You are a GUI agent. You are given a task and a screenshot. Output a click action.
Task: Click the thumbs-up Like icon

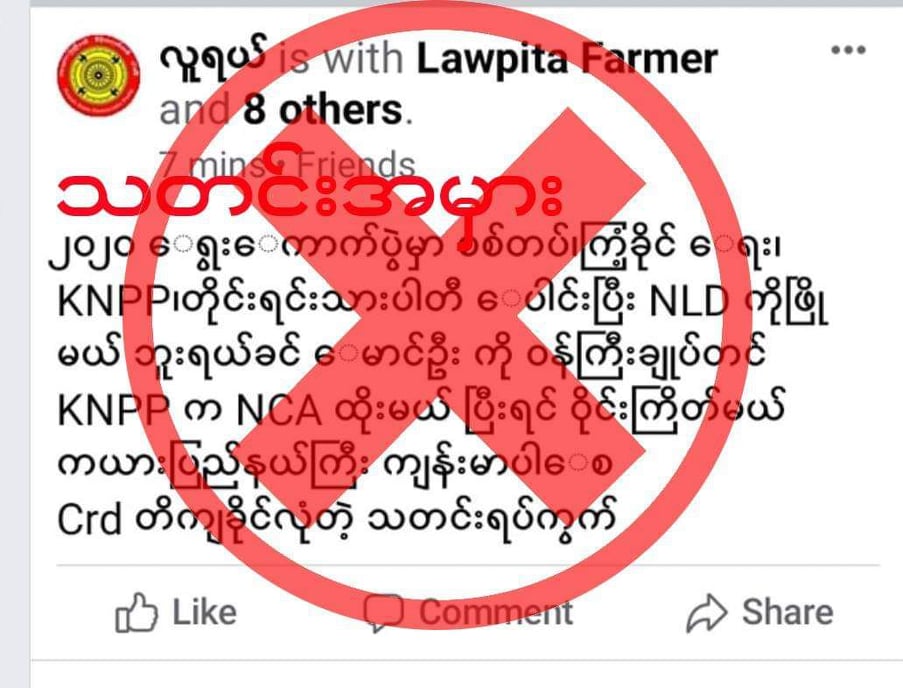coord(136,612)
